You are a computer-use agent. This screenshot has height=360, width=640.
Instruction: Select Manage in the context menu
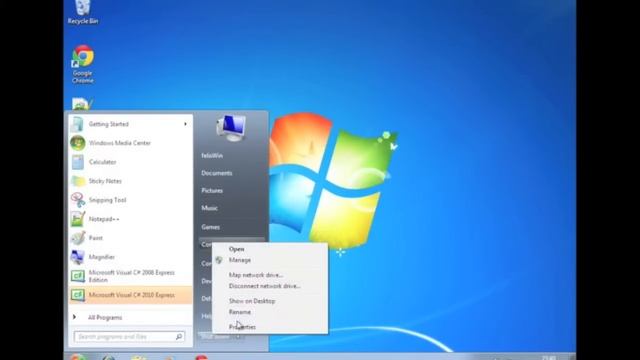click(x=270, y=260)
